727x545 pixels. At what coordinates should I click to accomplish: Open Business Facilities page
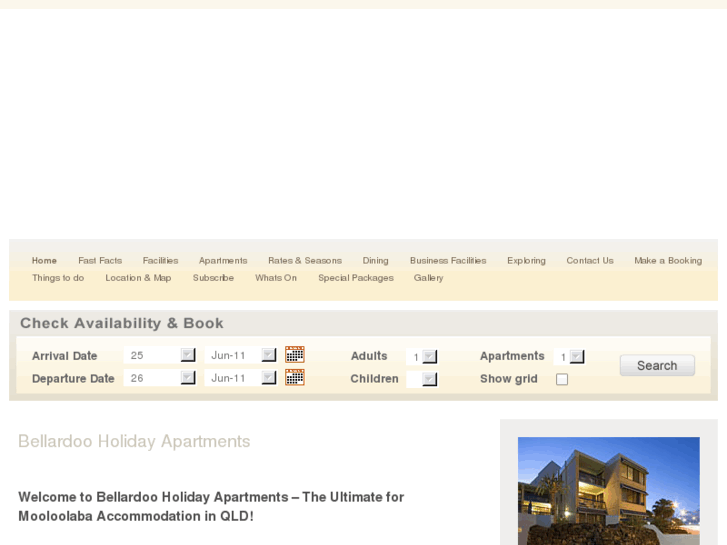pos(448,261)
